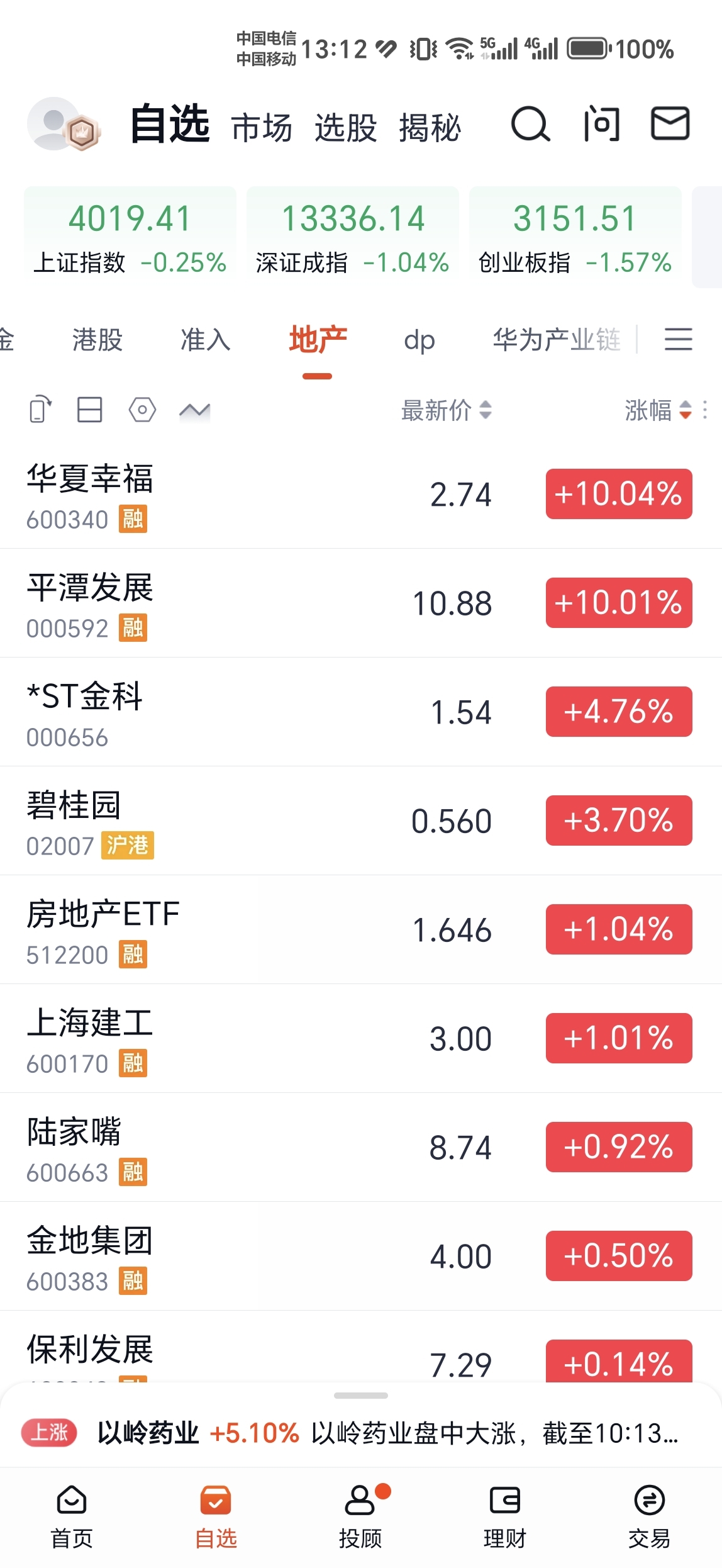Open the 市场 top section
The image size is (722, 1568).
click(262, 128)
